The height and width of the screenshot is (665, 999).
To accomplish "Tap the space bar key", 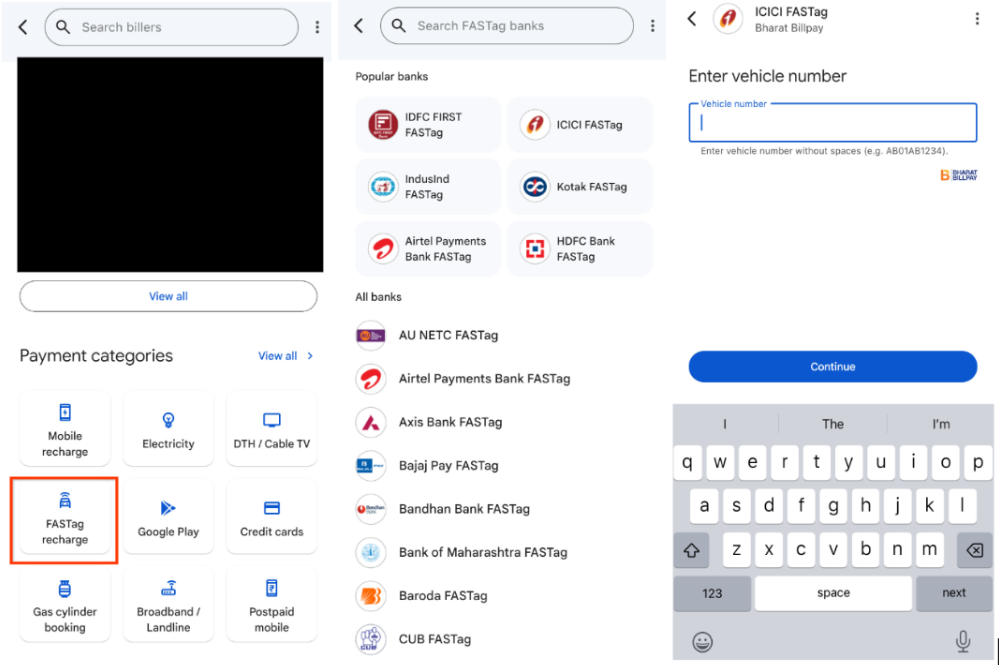I will [x=833, y=593].
